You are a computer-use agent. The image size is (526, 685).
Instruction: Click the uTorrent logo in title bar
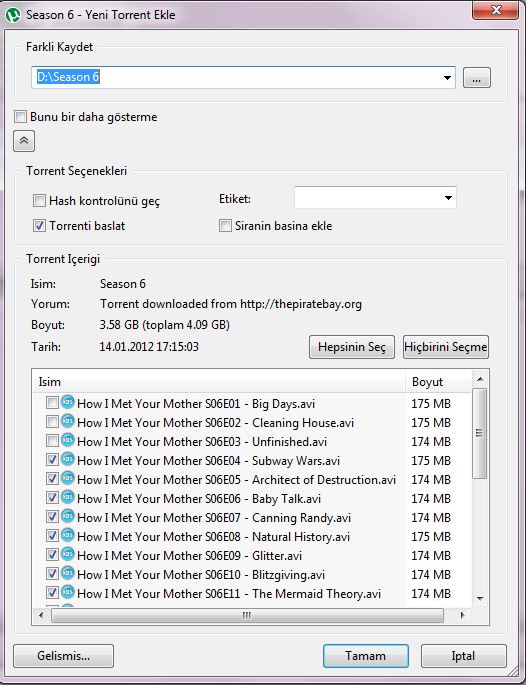13,15
